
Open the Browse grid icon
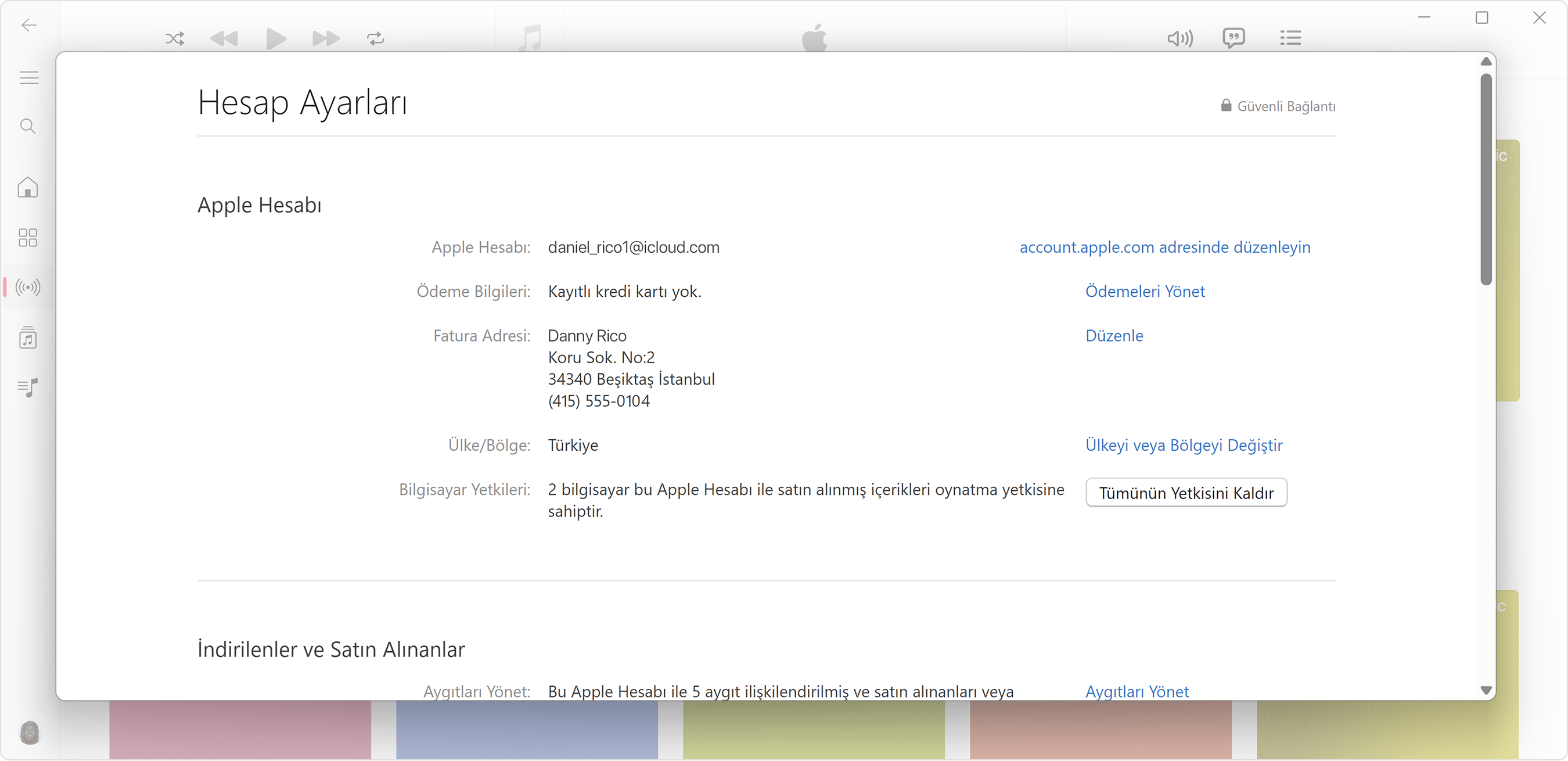(x=28, y=238)
